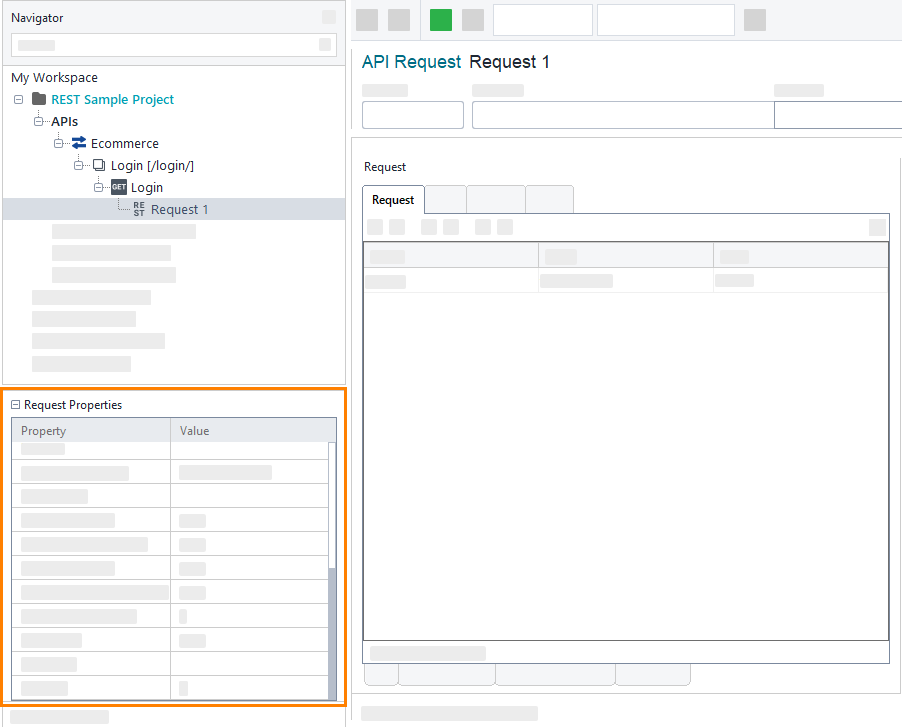Click the Ecommerce API arrows icon
This screenshot has width=902, height=727.
coord(78,143)
